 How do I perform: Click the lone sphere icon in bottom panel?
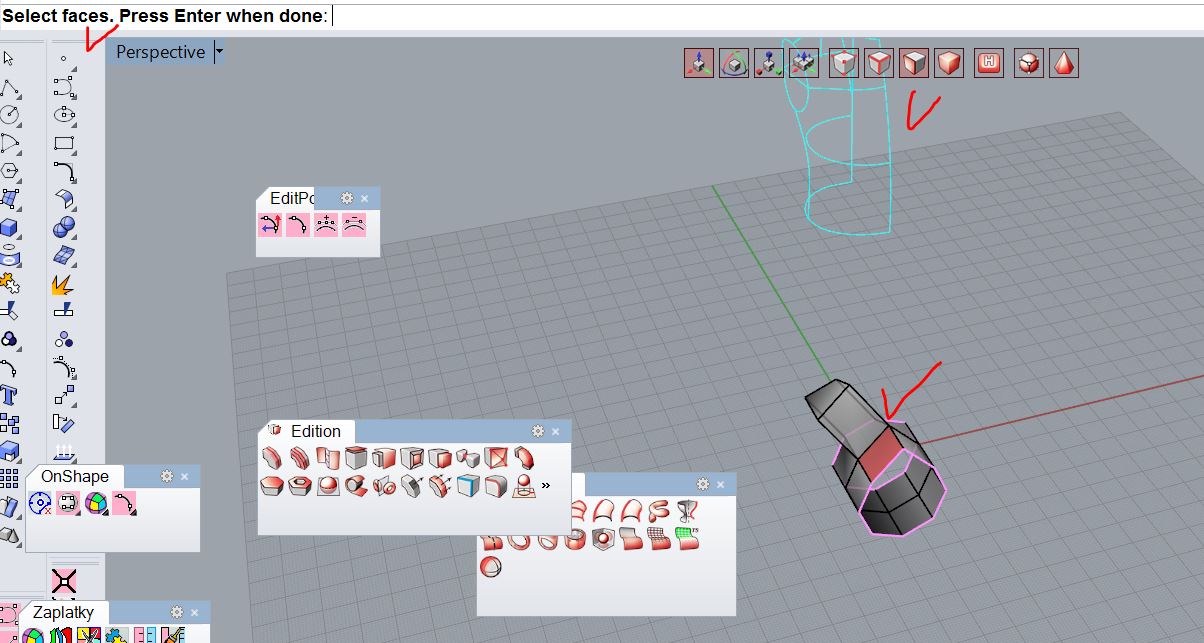tap(491, 567)
